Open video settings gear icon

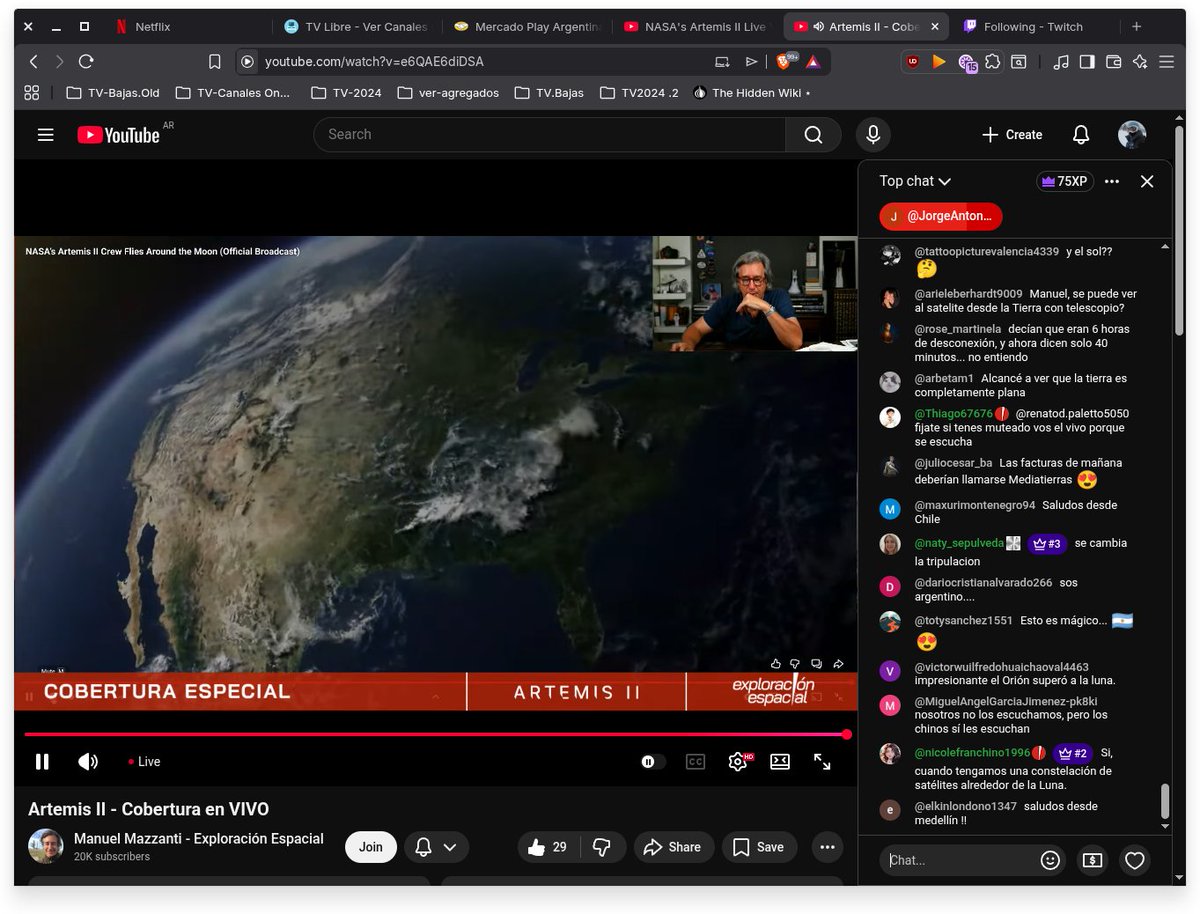click(738, 762)
